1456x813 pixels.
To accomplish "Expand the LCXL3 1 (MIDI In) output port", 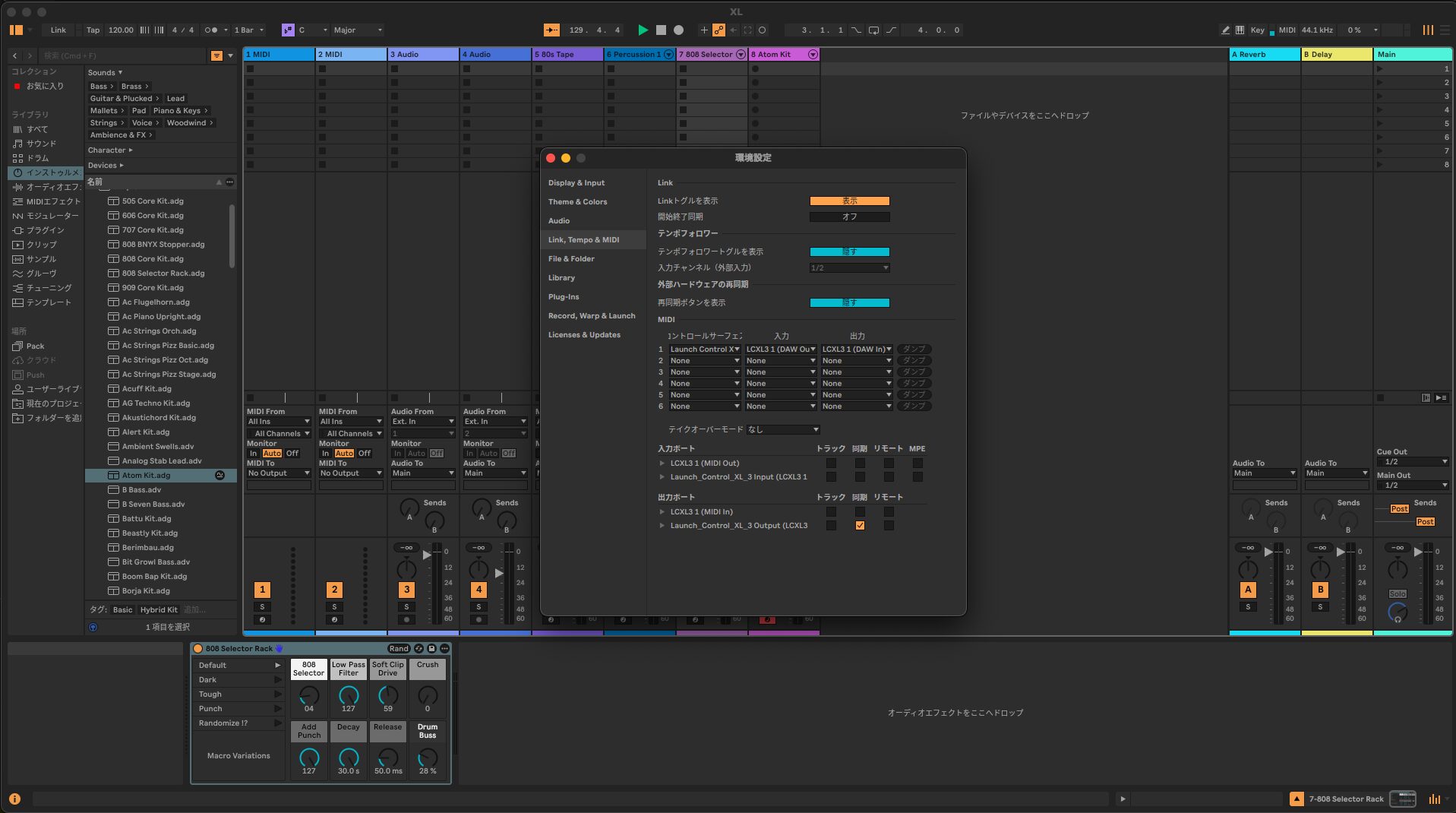I will point(662,512).
